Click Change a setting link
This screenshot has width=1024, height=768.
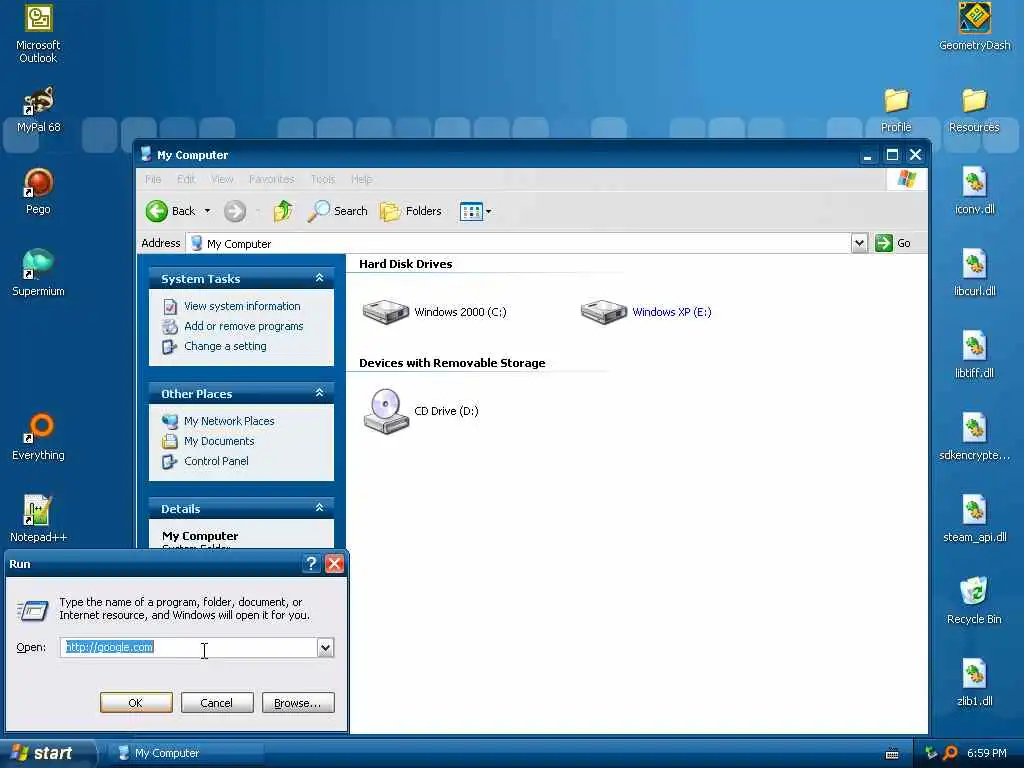225,346
